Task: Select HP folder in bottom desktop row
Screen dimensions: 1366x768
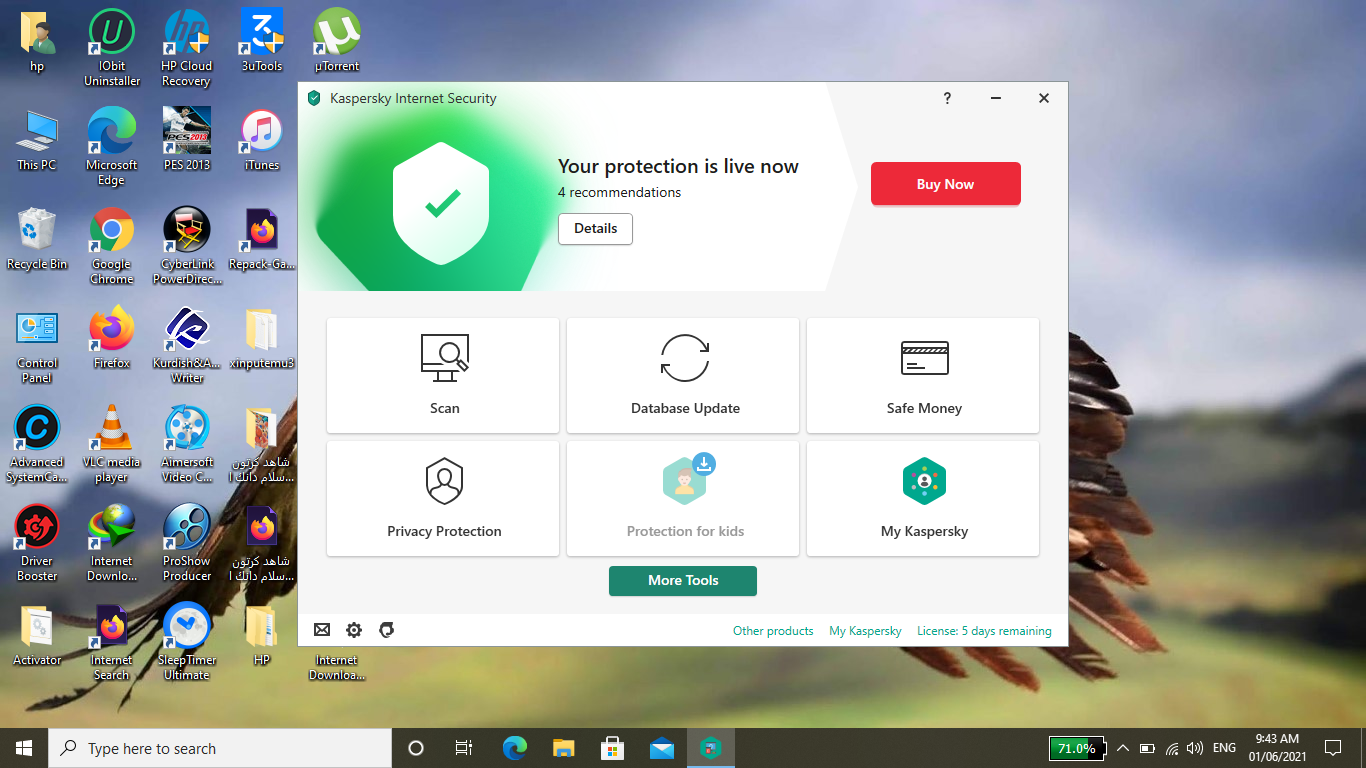Action: [262, 635]
